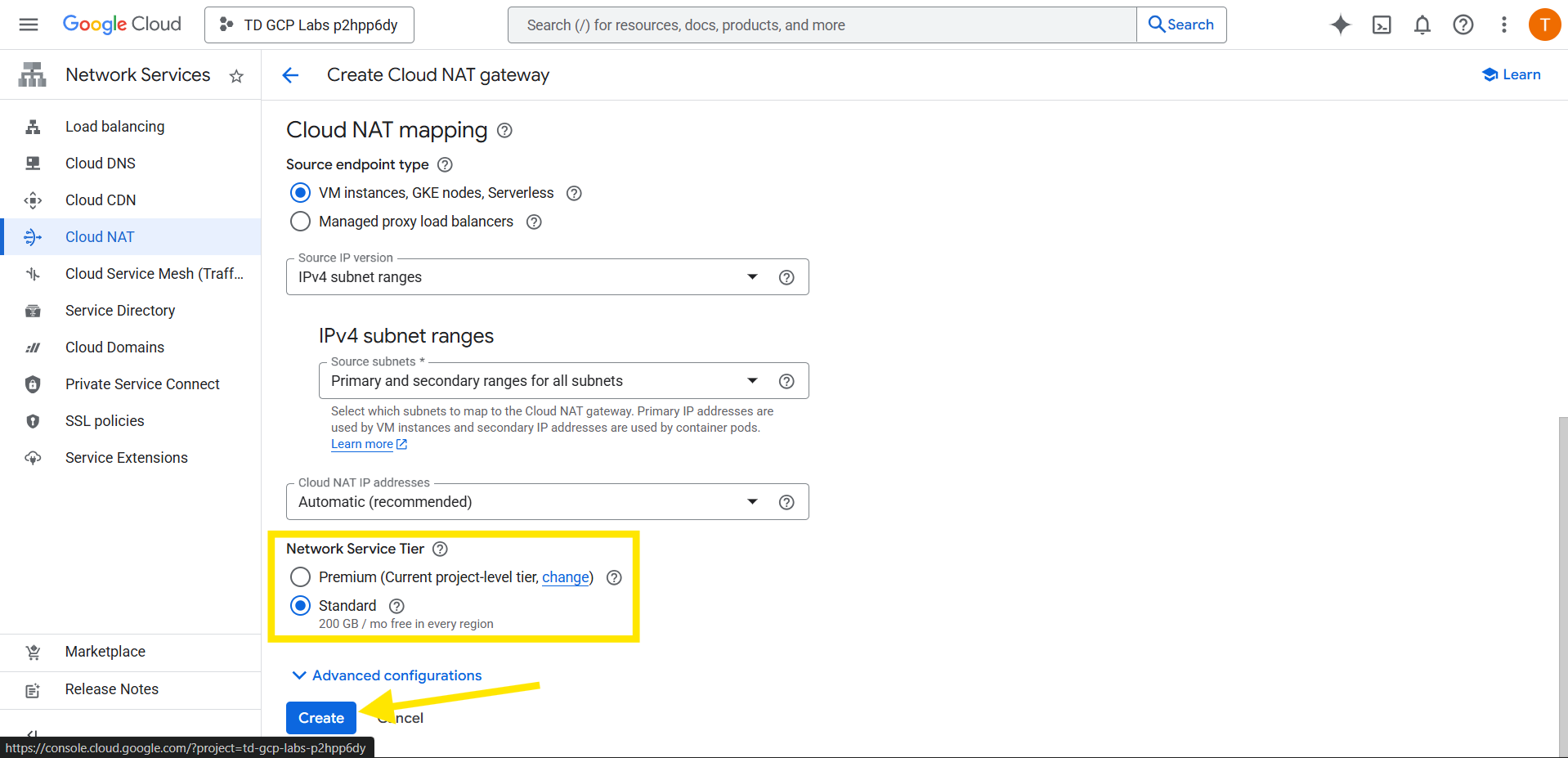
Task: Go to Load balancing in sidebar
Action: pos(114,127)
